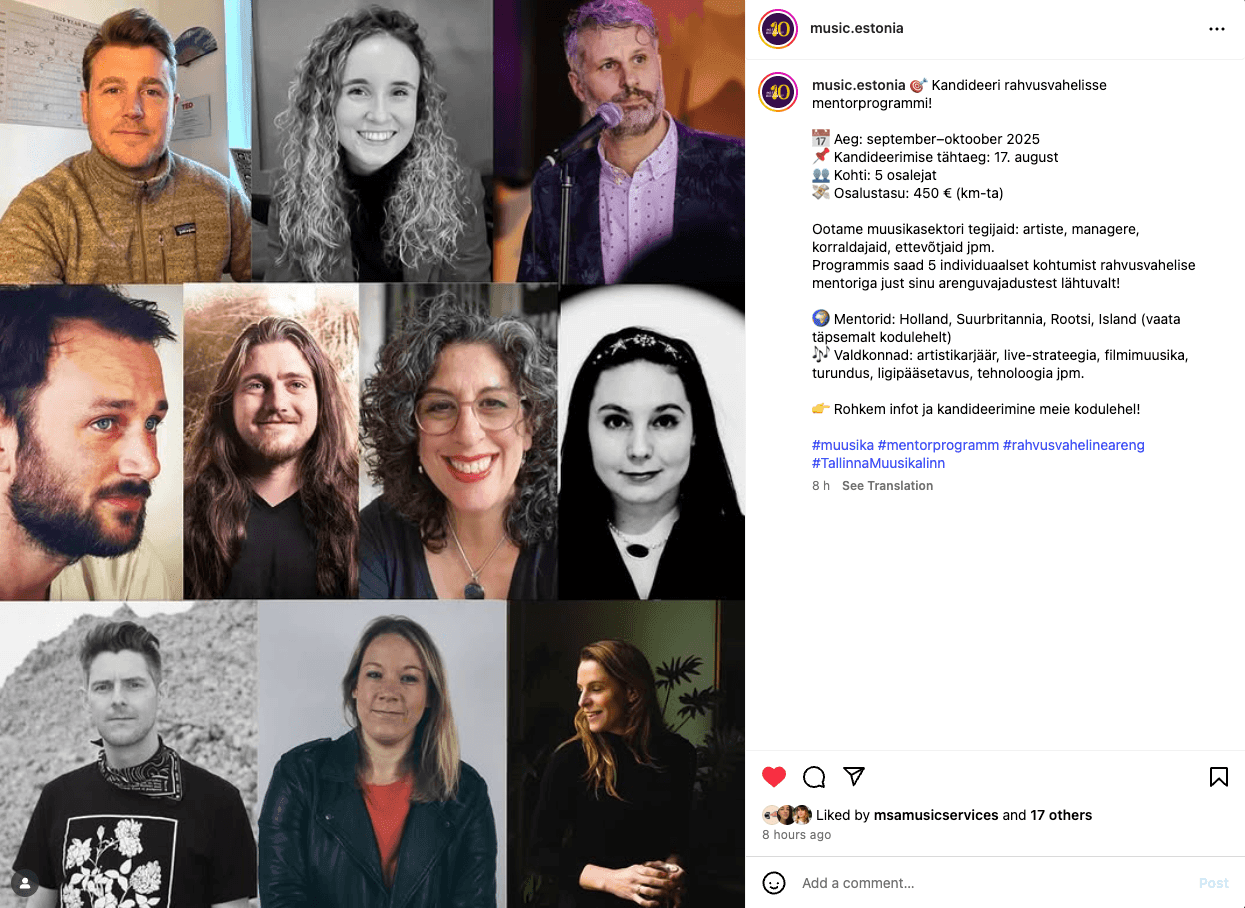
Task: Focus the Add a comment field
Action: click(990, 883)
